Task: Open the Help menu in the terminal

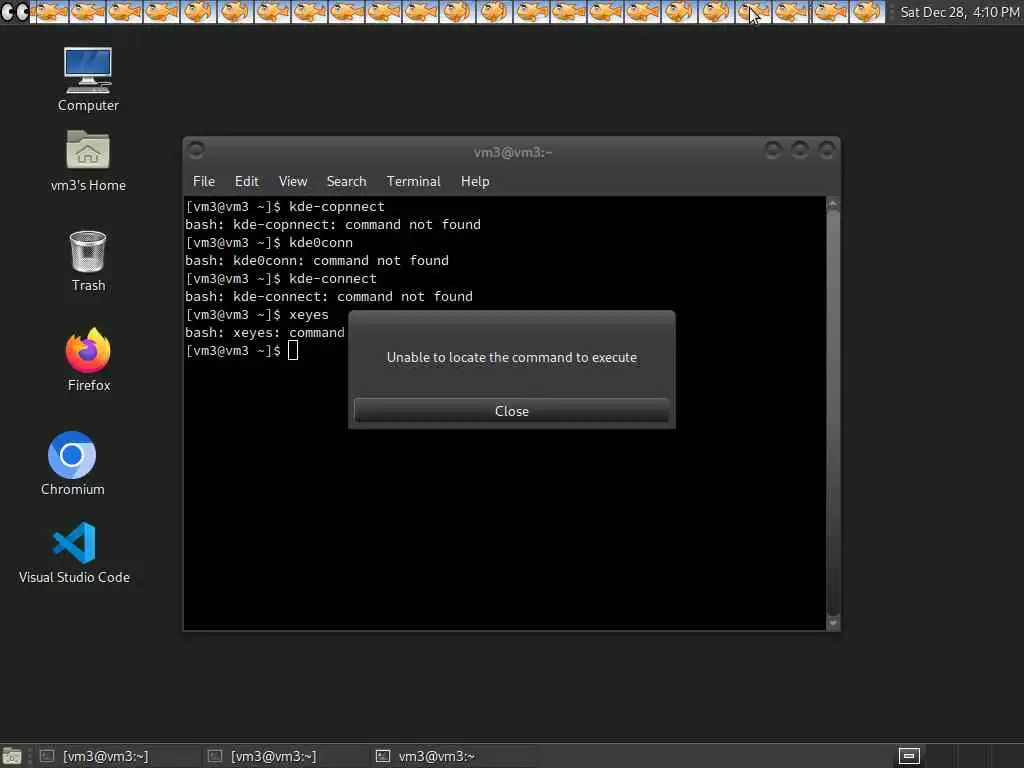Action: point(475,182)
